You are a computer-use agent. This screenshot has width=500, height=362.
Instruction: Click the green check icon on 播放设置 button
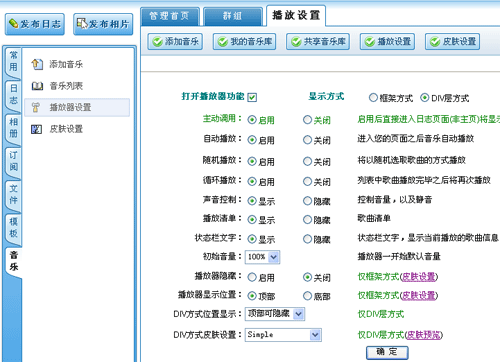coord(369,42)
